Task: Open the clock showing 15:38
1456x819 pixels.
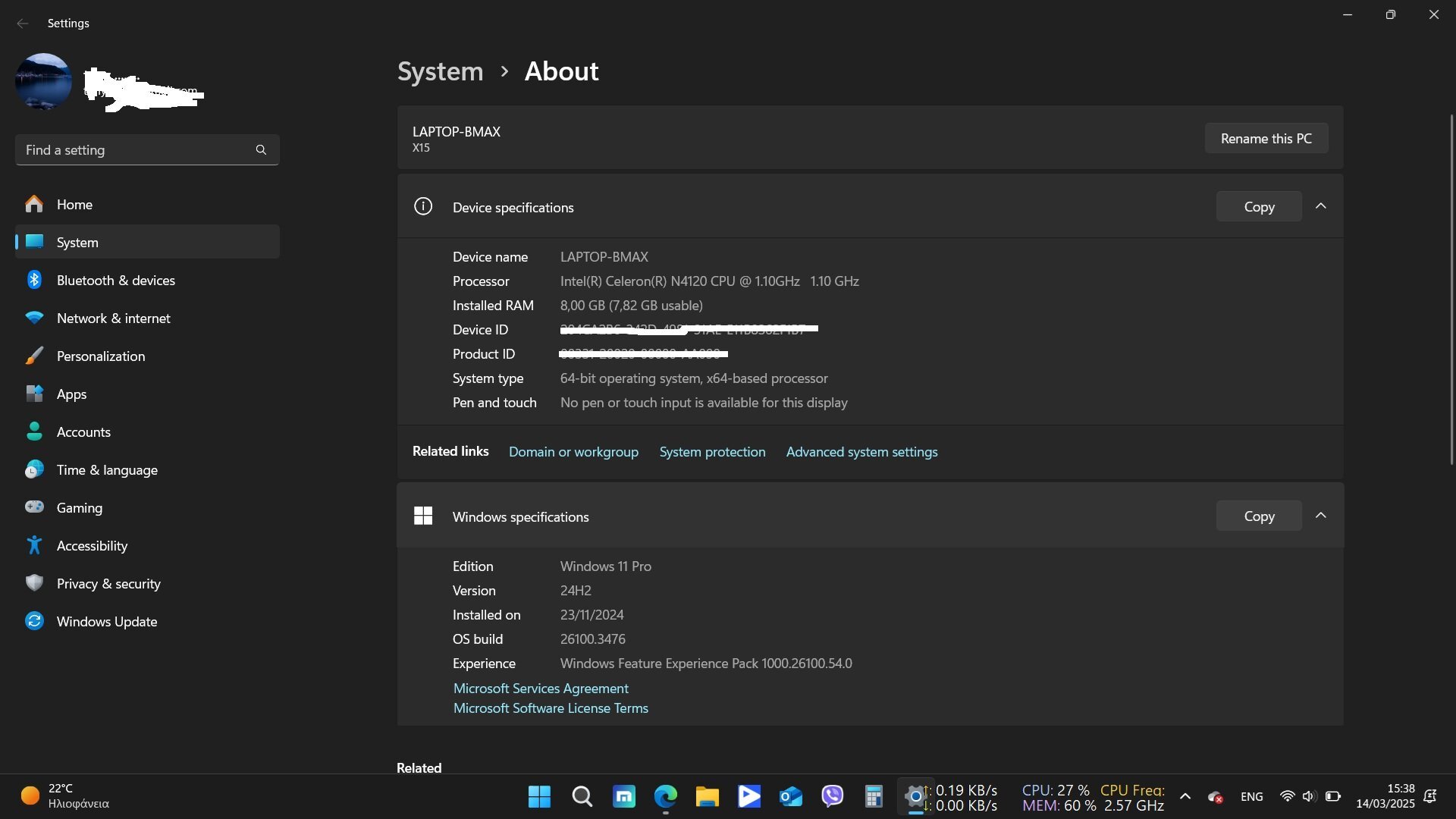Action: pos(1385,796)
